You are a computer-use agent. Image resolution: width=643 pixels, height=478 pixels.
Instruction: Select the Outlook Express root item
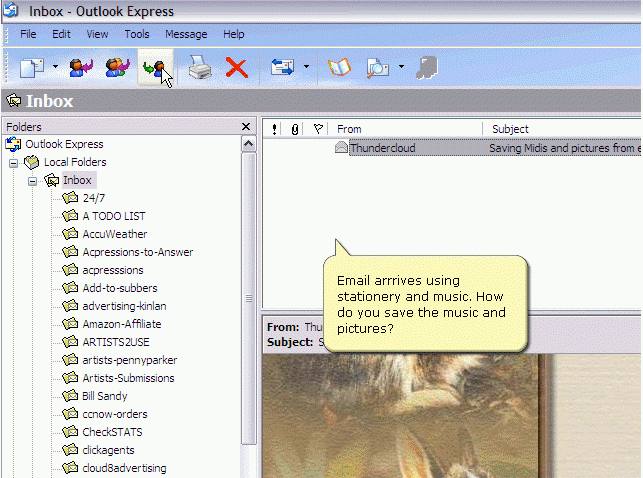[x=64, y=144]
